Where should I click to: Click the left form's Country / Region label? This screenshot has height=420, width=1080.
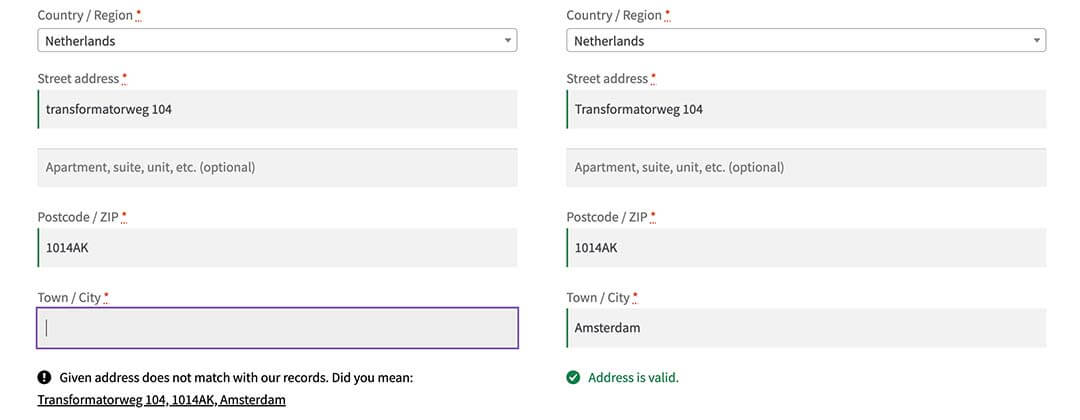click(x=84, y=15)
